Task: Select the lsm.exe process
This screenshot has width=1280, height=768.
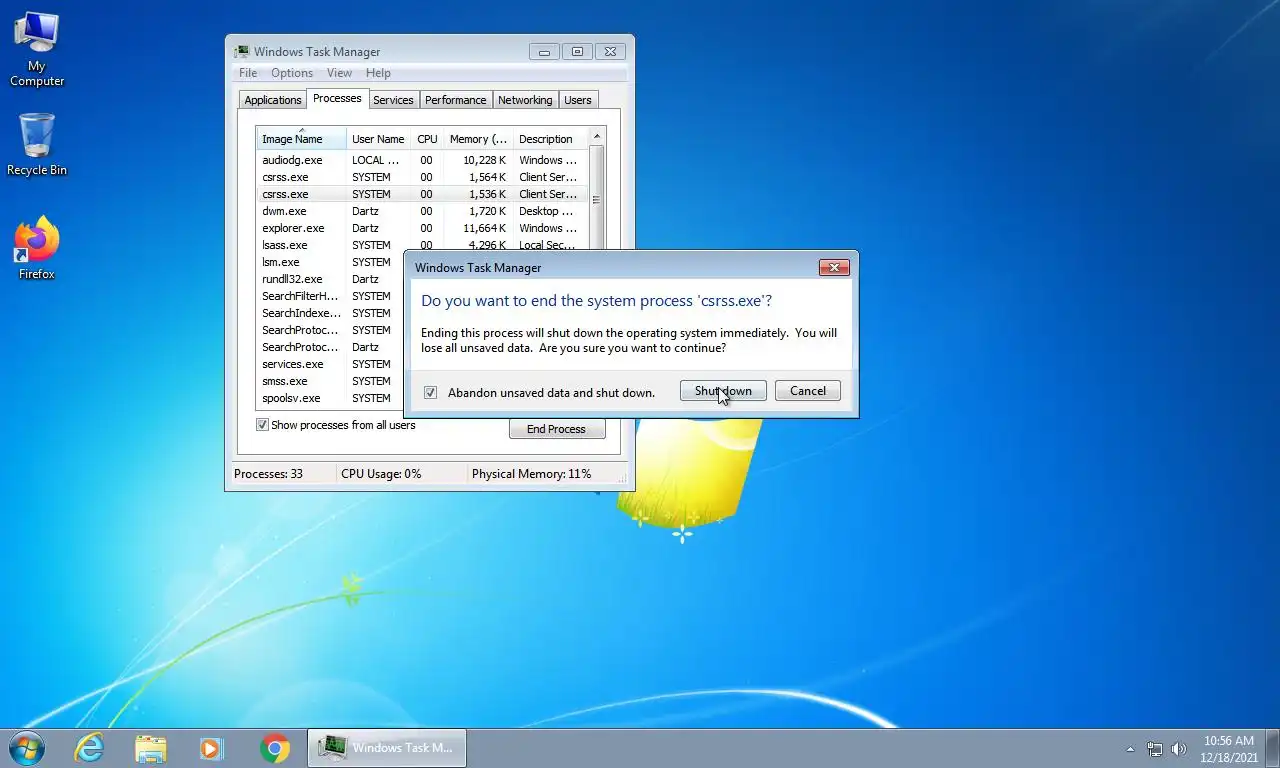Action: (x=330, y=262)
